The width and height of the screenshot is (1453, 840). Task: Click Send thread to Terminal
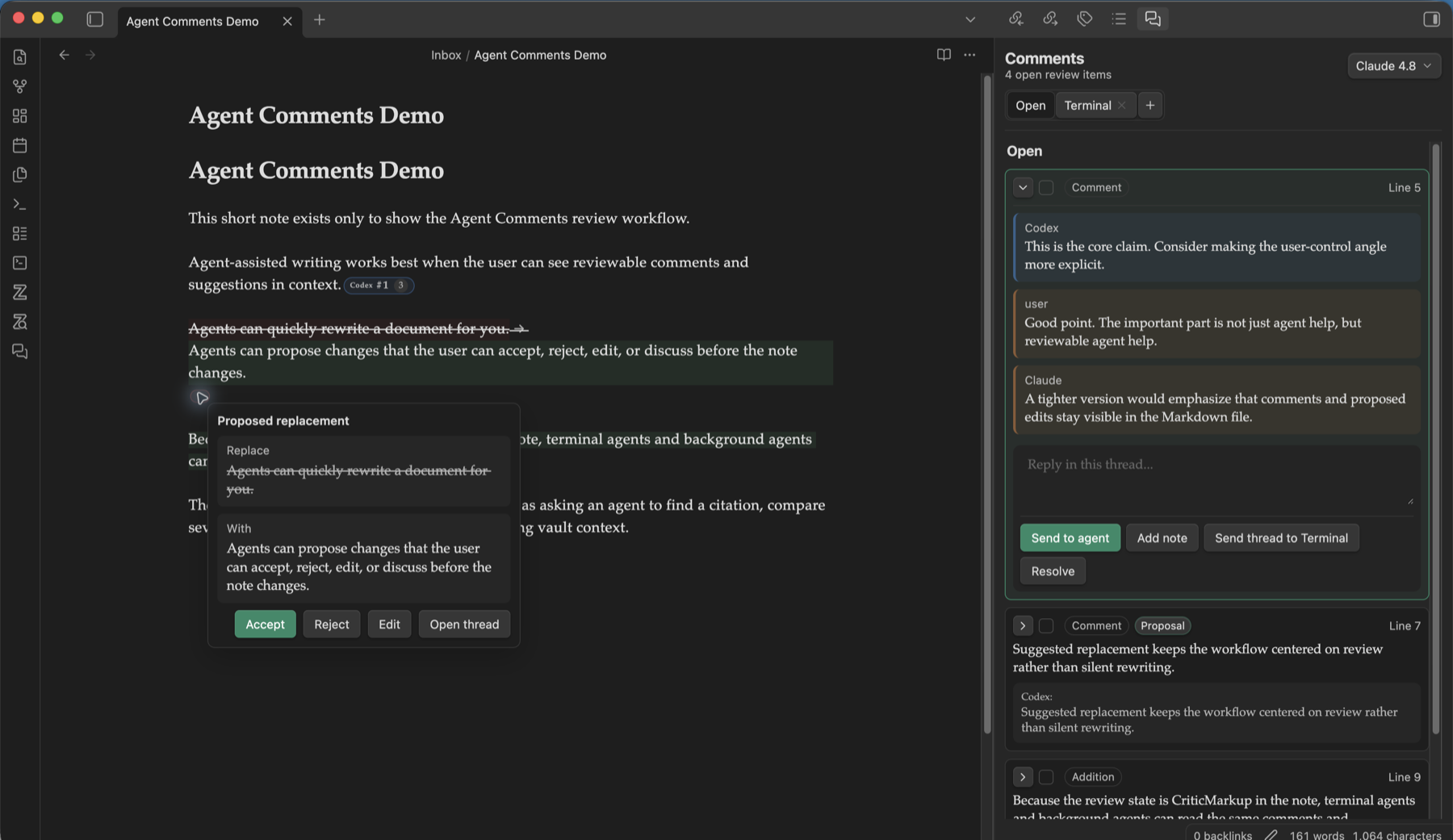(x=1281, y=537)
